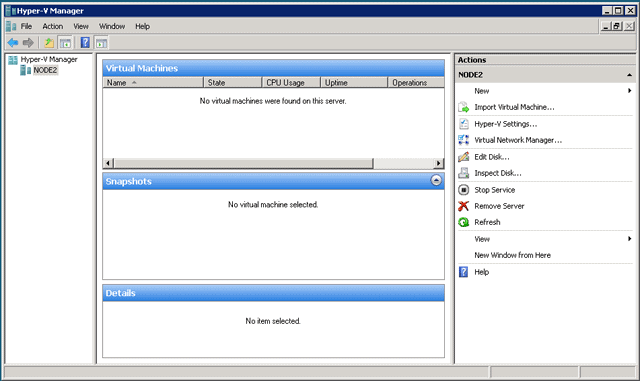Click the NODE2 heading in Actions pane
Screen dimensions: 640x381
click(x=470, y=75)
